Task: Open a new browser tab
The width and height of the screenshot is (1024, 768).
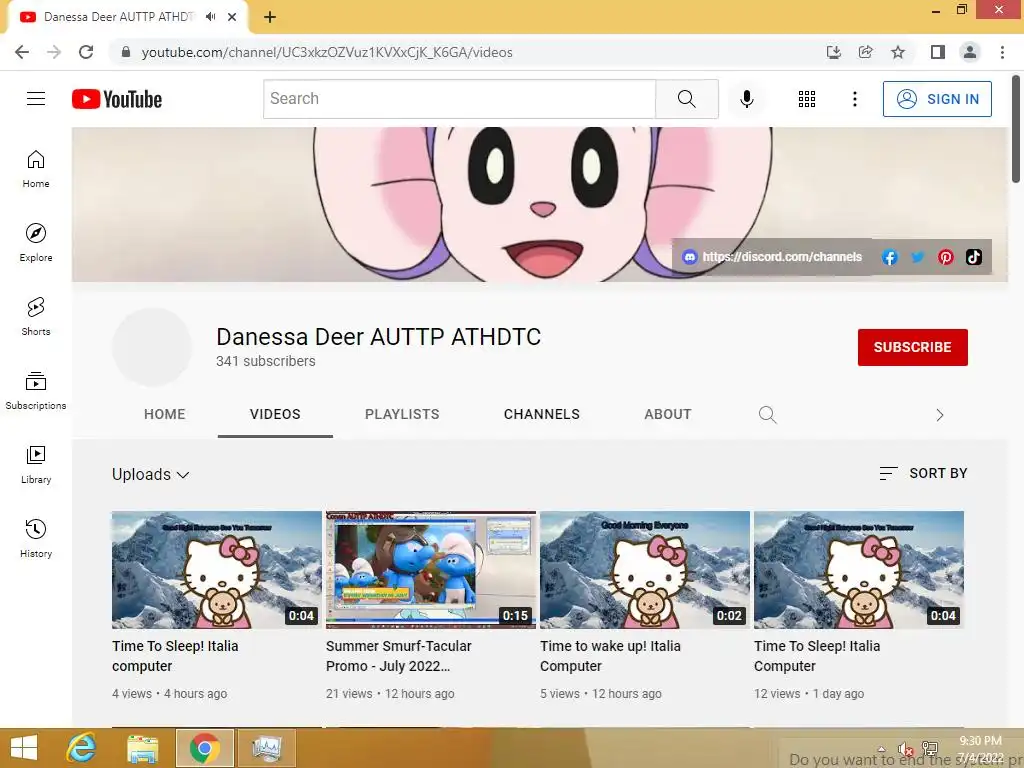Action: tap(270, 17)
